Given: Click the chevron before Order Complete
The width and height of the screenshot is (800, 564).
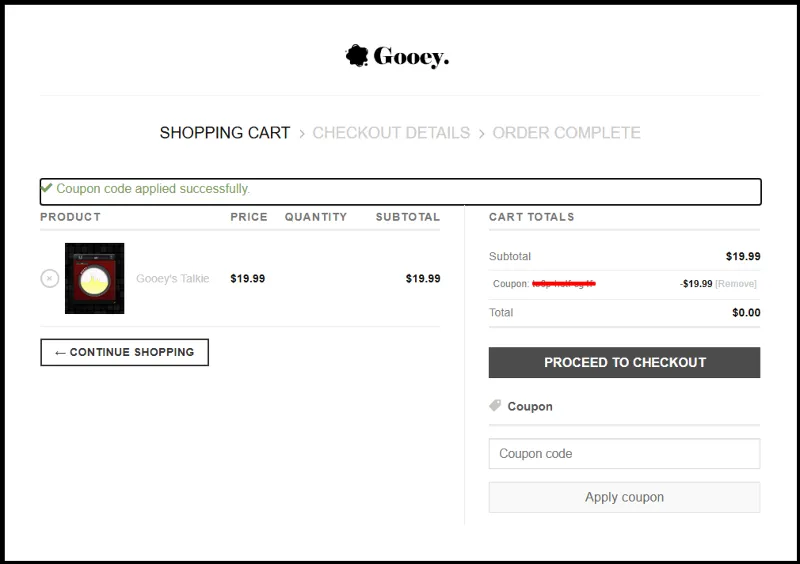Looking at the screenshot, I should (x=481, y=134).
